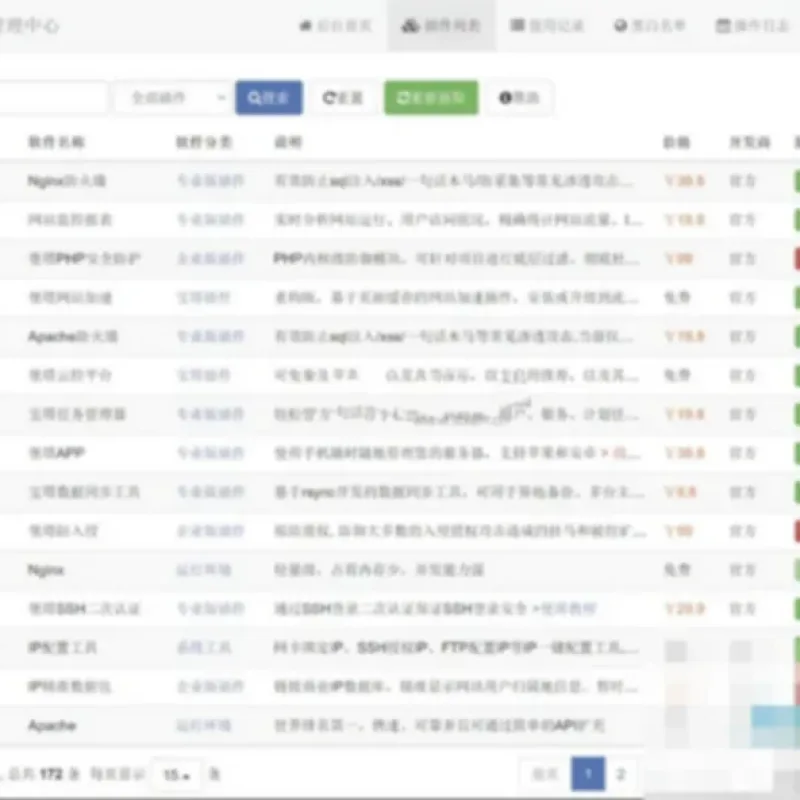Viewport: 800px width, 800px height.
Task: Click the price cell in the Apache防火墙 row
Action: tap(685, 336)
